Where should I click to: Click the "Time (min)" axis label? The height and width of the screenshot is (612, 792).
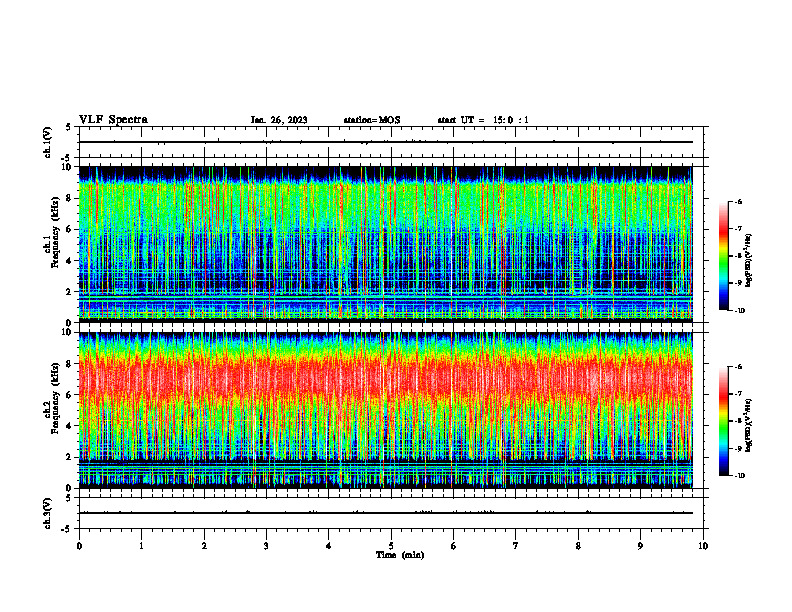click(400, 555)
